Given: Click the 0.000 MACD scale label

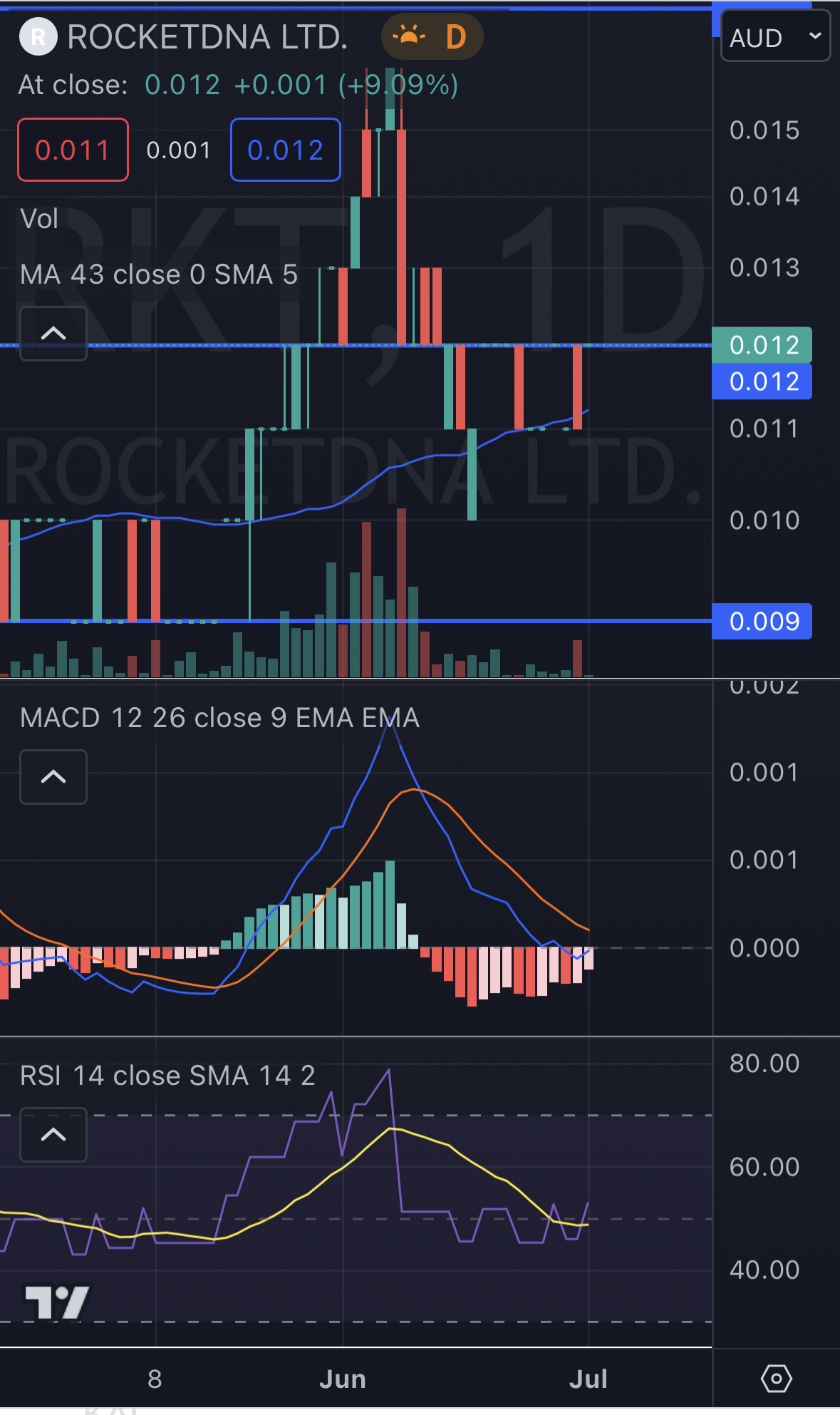Looking at the screenshot, I should coord(764,948).
